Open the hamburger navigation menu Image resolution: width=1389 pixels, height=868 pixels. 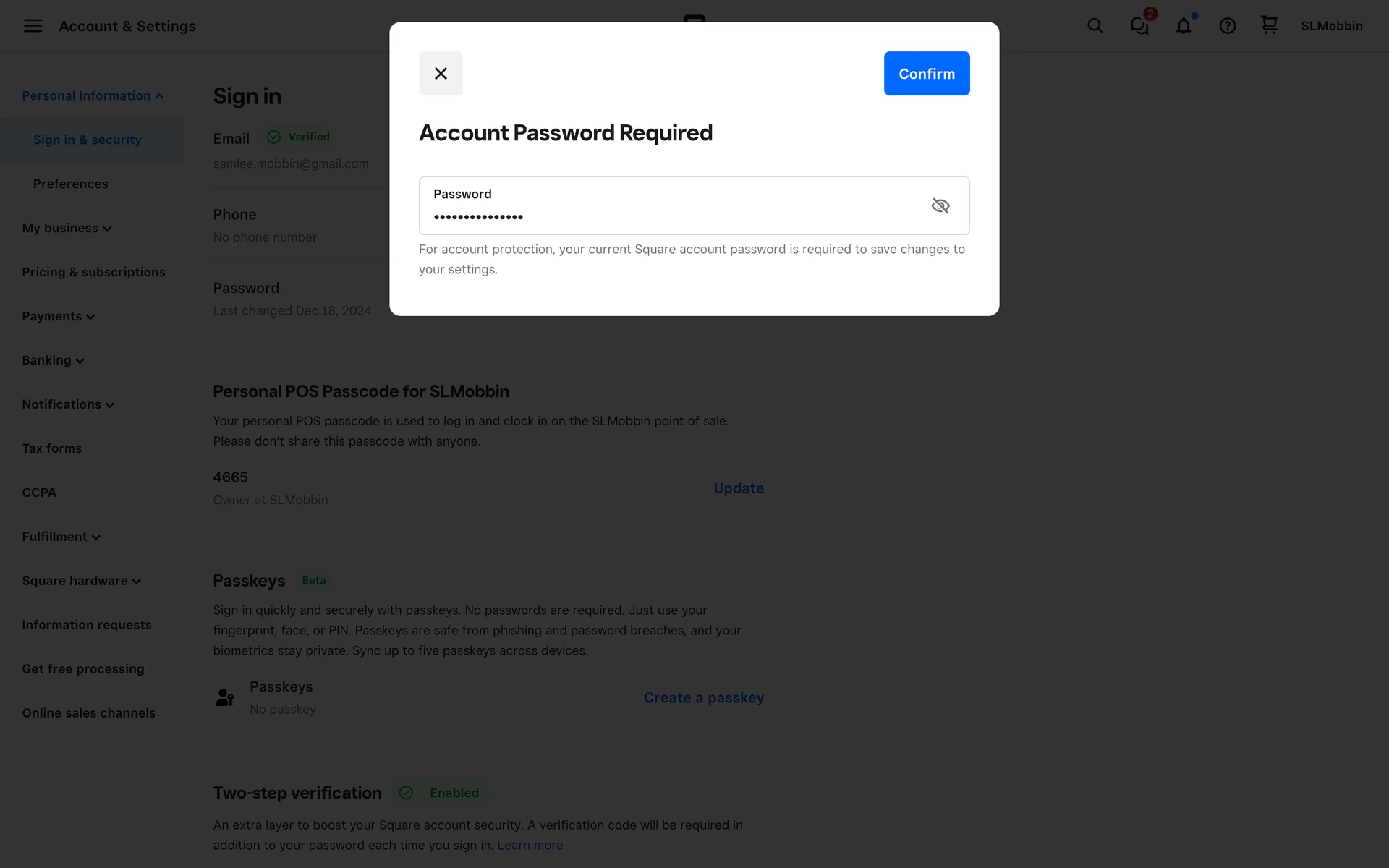click(x=33, y=26)
